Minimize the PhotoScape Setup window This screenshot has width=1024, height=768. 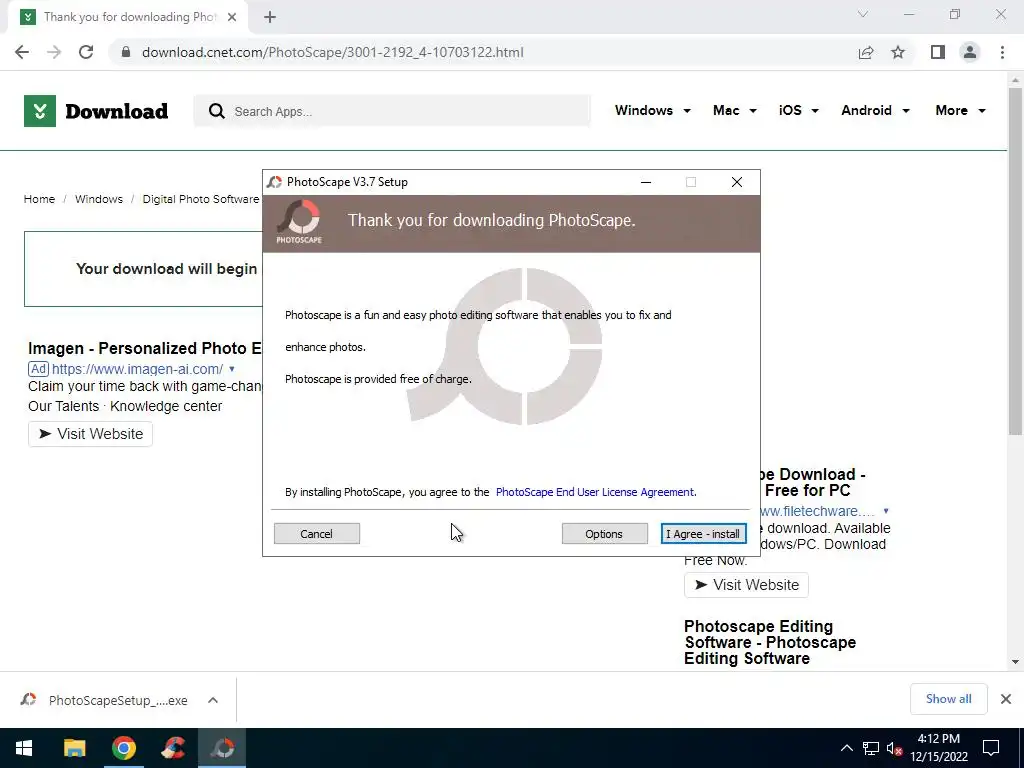pos(646,182)
